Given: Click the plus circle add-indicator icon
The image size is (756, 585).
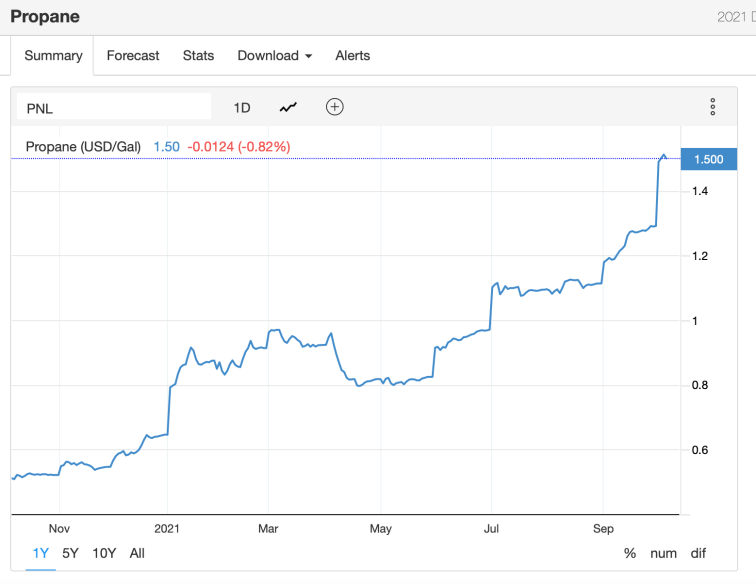Looking at the screenshot, I should tap(335, 107).
